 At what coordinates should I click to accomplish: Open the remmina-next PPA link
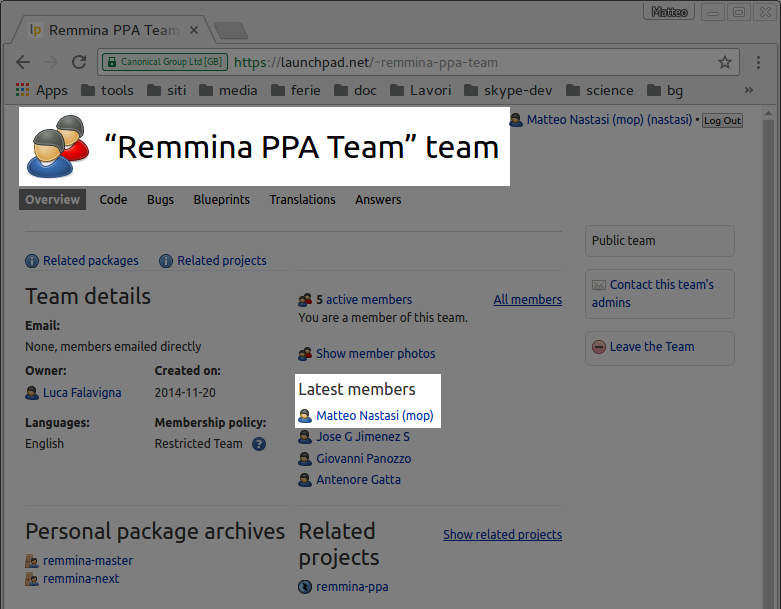pyautogui.click(x=81, y=579)
